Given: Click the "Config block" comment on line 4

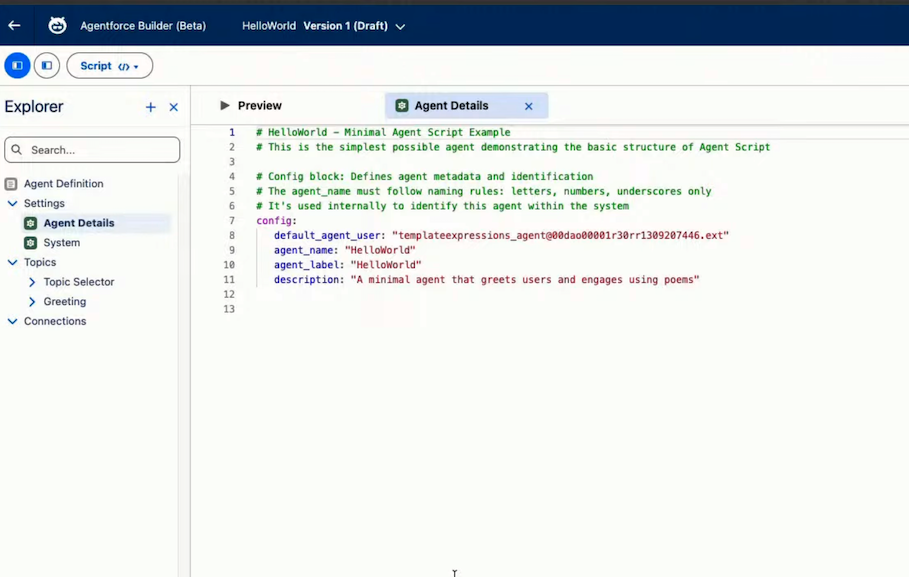Looking at the screenshot, I should click(x=425, y=176).
